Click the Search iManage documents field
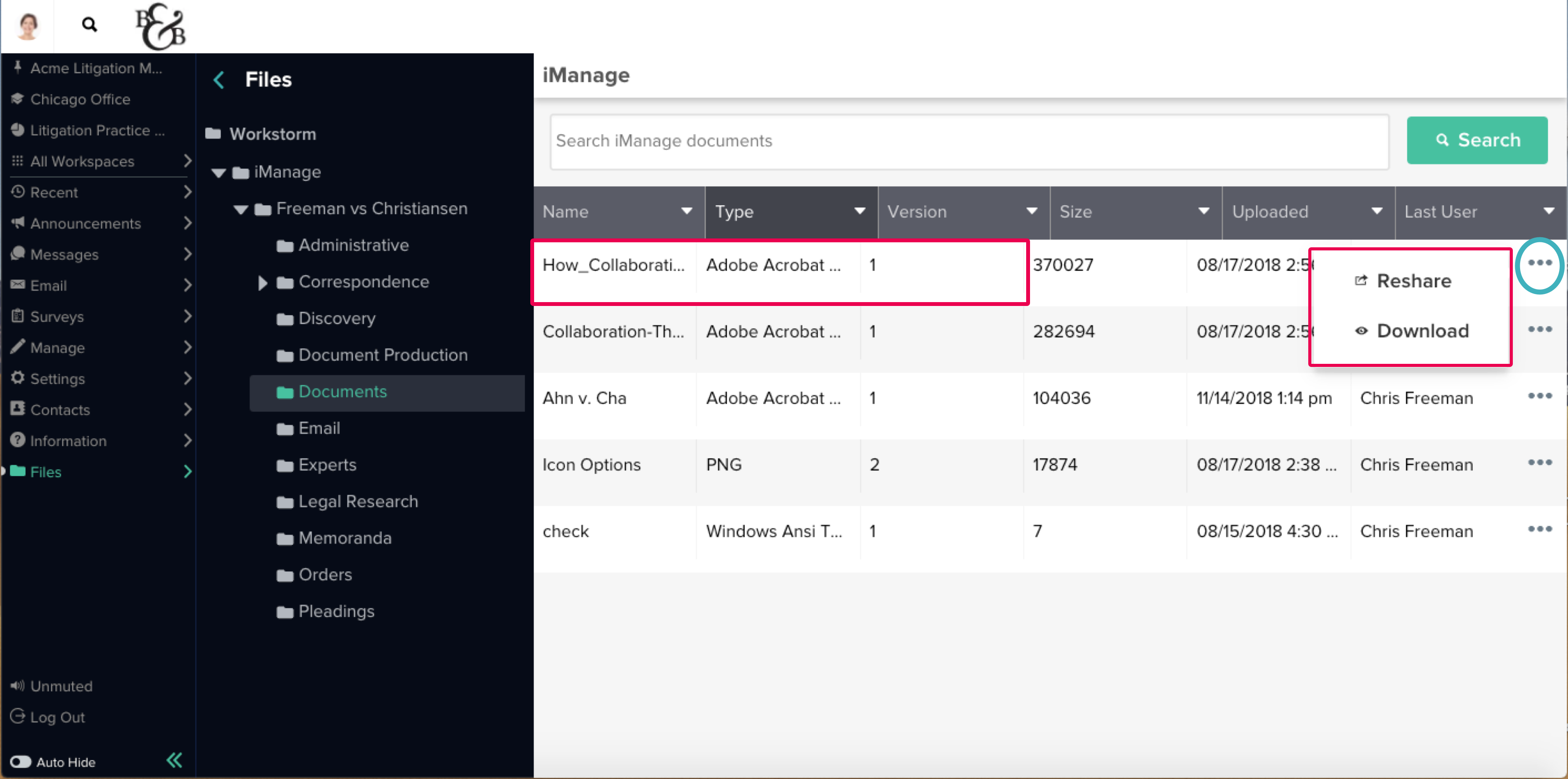Image resolution: width=1568 pixels, height=779 pixels. (969, 141)
